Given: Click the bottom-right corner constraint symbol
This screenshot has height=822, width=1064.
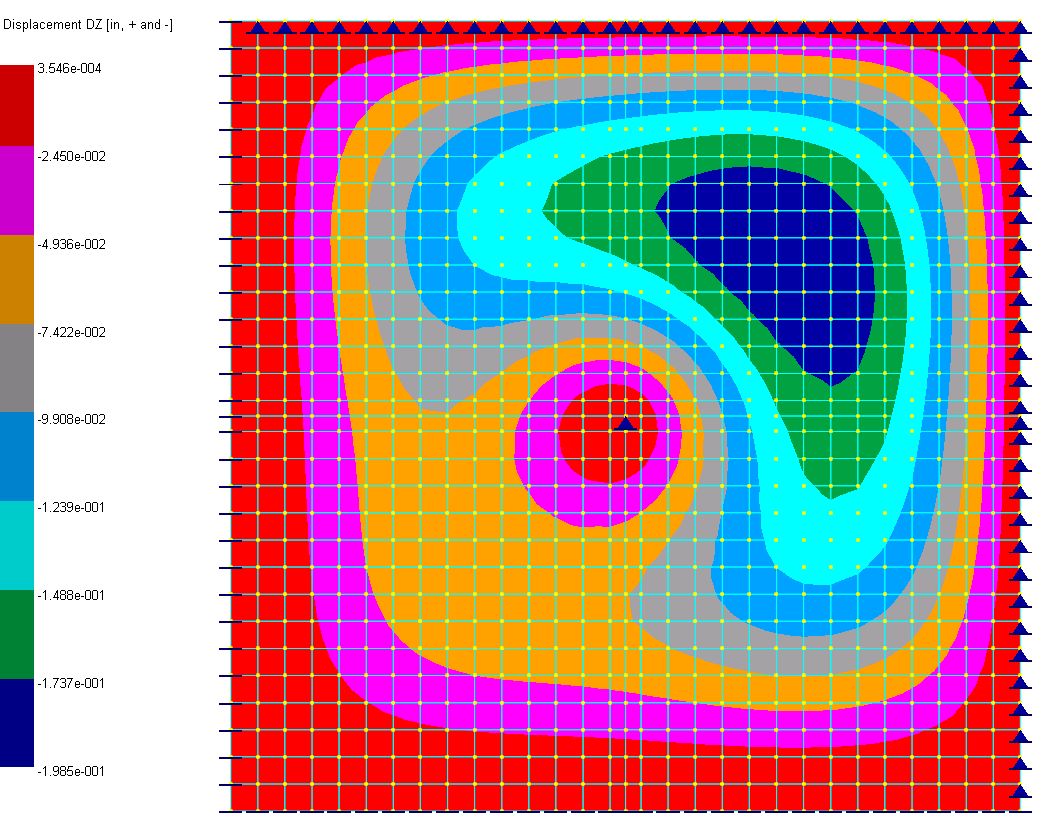Looking at the screenshot, I should pyautogui.click(x=1022, y=792).
